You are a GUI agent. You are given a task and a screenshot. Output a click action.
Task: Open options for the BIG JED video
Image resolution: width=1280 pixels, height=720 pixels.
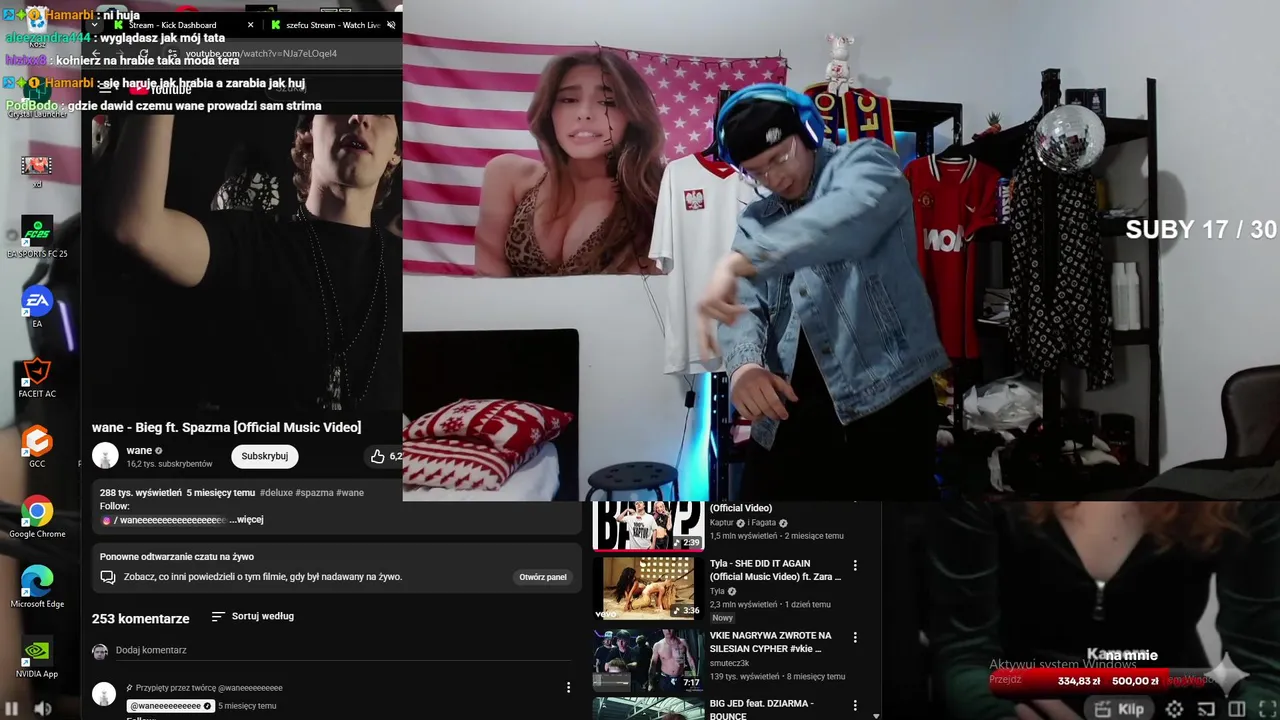click(x=855, y=705)
